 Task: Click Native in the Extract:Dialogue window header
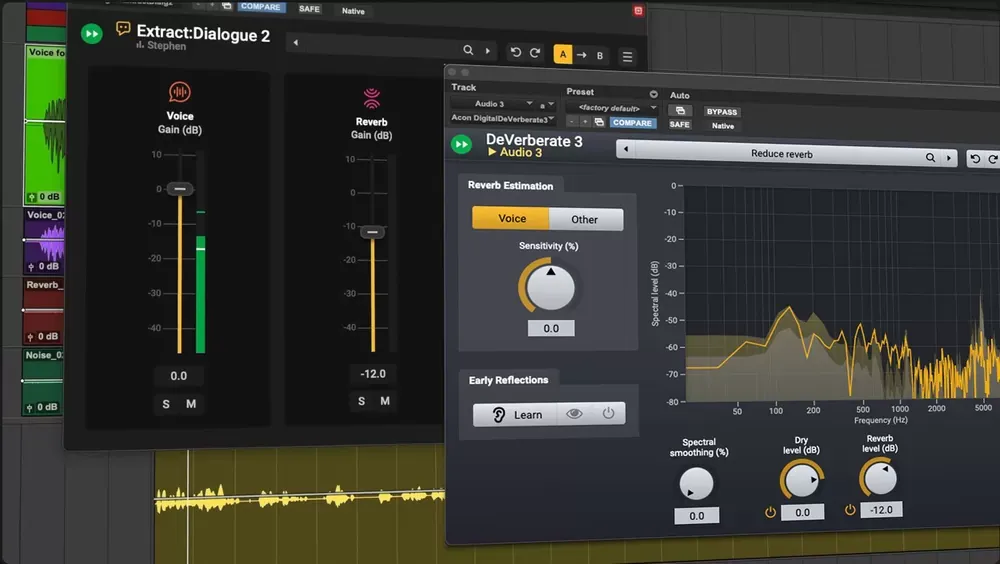tap(353, 11)
